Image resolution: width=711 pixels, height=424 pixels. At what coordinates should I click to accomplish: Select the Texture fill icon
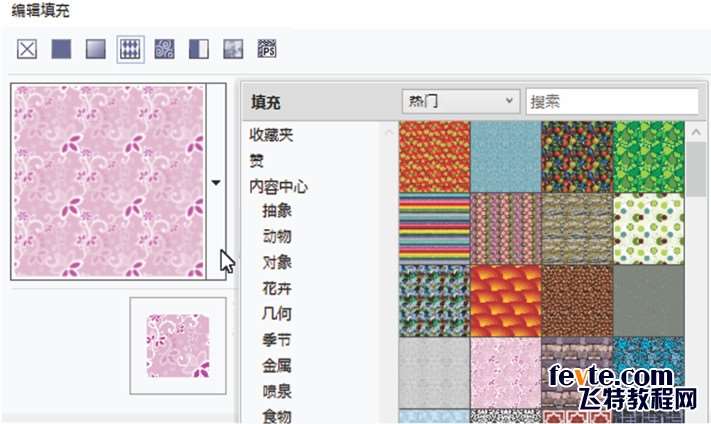click(x=233, y=49)
